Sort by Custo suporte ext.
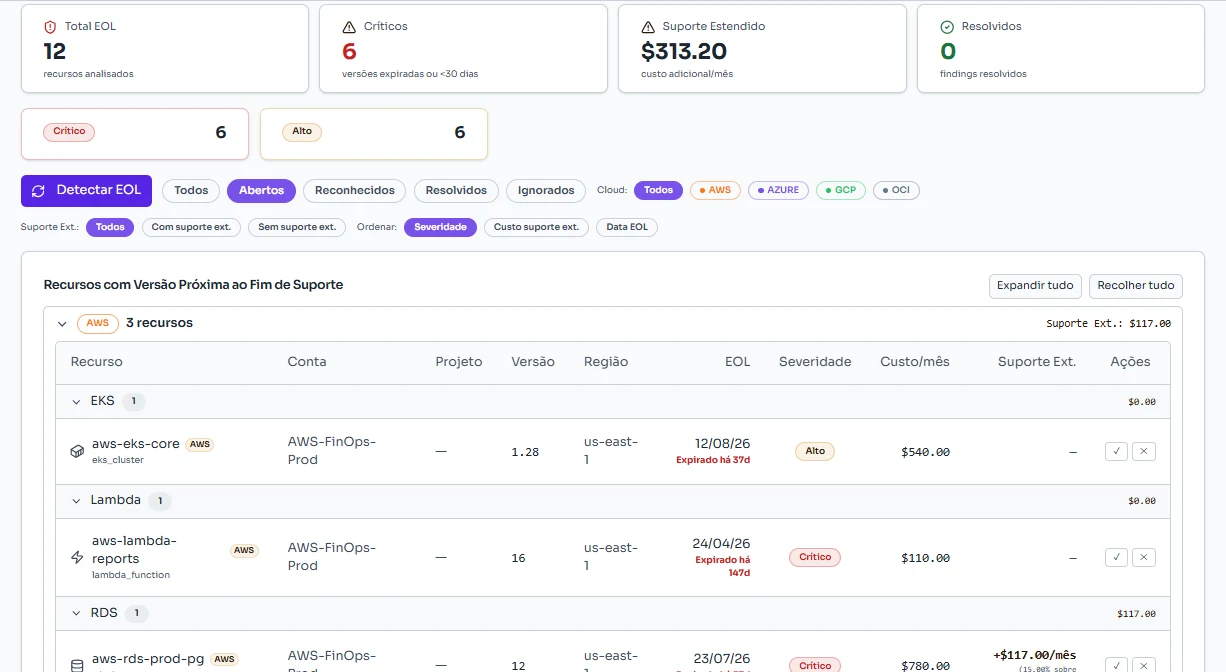The image size is (1226, 672). coord(536,227)
